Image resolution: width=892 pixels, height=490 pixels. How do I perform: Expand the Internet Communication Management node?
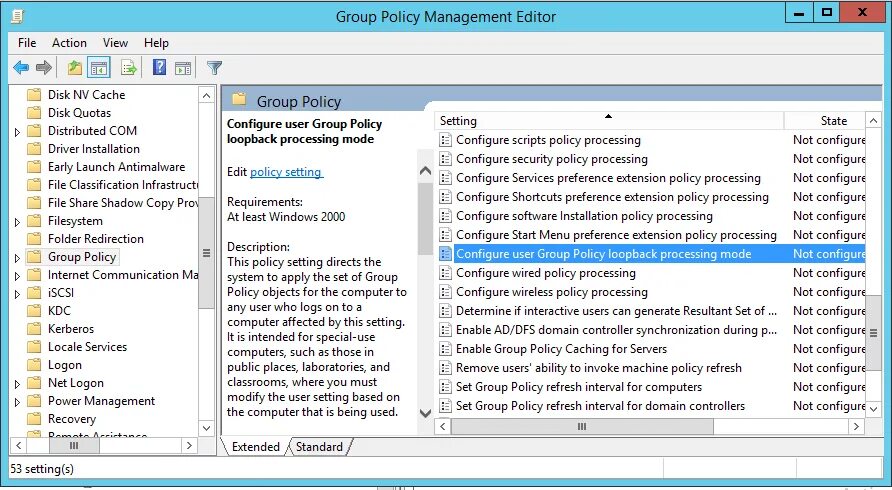[17, 276]
